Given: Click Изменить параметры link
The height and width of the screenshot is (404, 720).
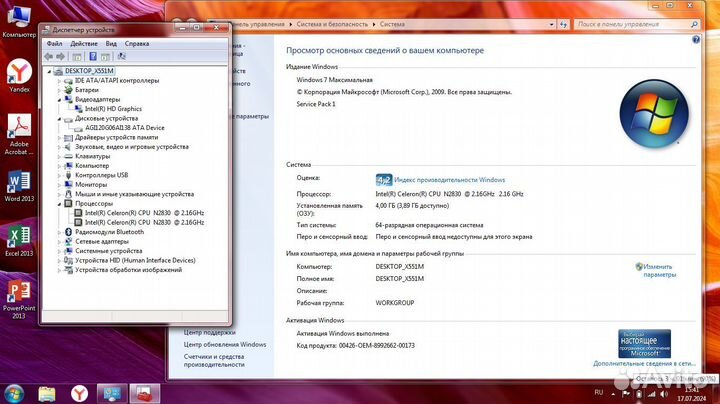Looking at the screenshot, I should [x=658, y=271].
